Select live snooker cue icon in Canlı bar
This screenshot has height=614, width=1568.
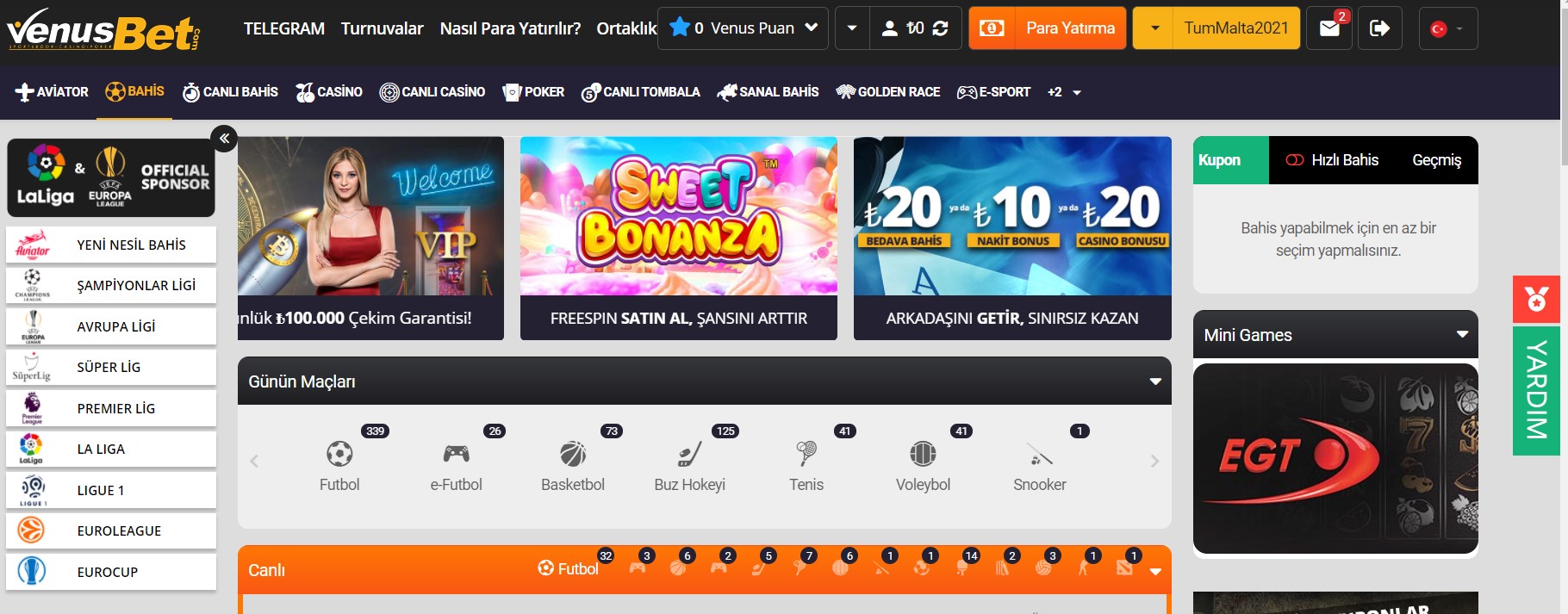click(880, 567)
